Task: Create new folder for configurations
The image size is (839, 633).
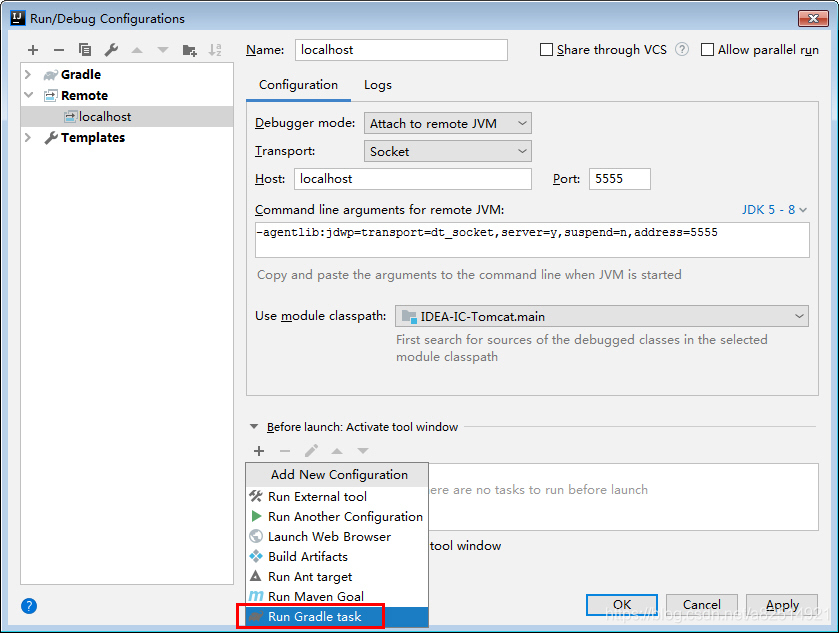Action: click(x=189, y=50)
